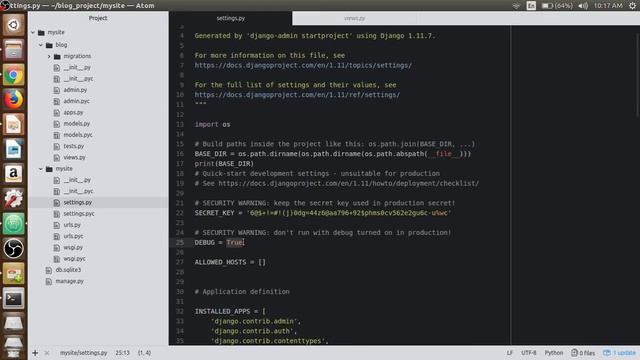This screenshot has height=360, width=640.
Task: Open db.sqlite3 in the tree view
Action: click(68, 270)
